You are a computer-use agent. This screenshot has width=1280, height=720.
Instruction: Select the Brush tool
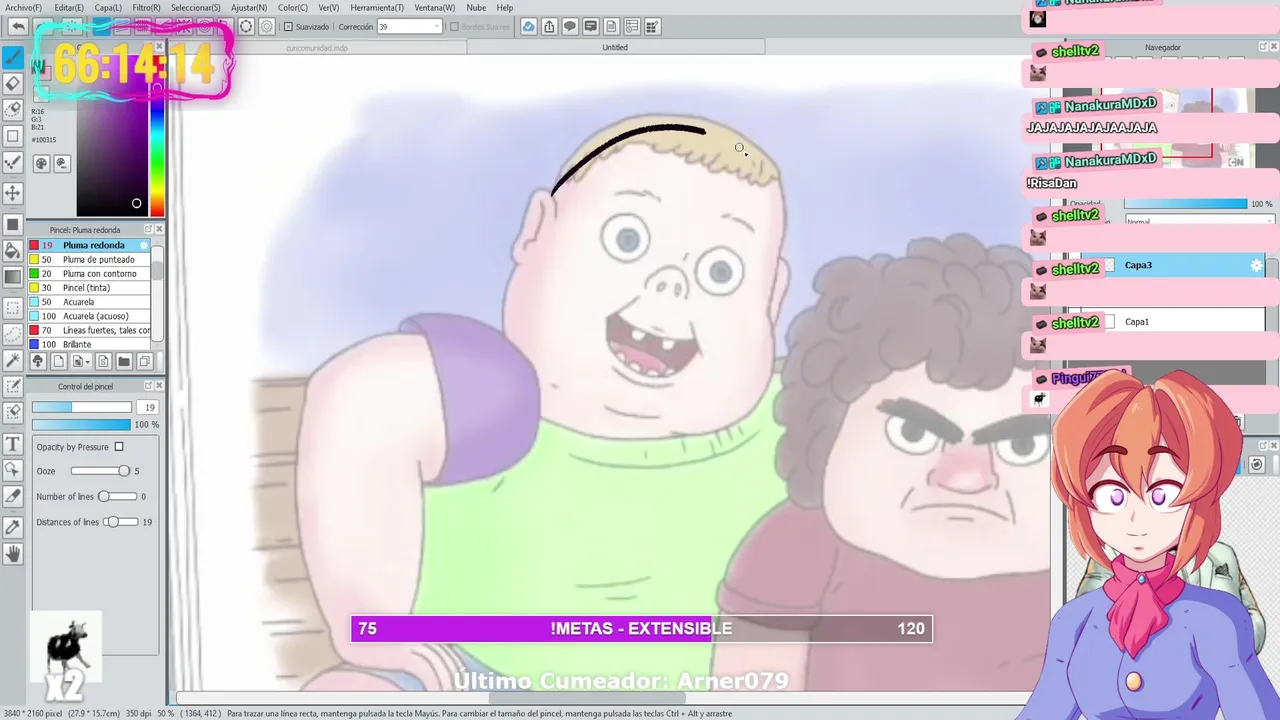13,57
